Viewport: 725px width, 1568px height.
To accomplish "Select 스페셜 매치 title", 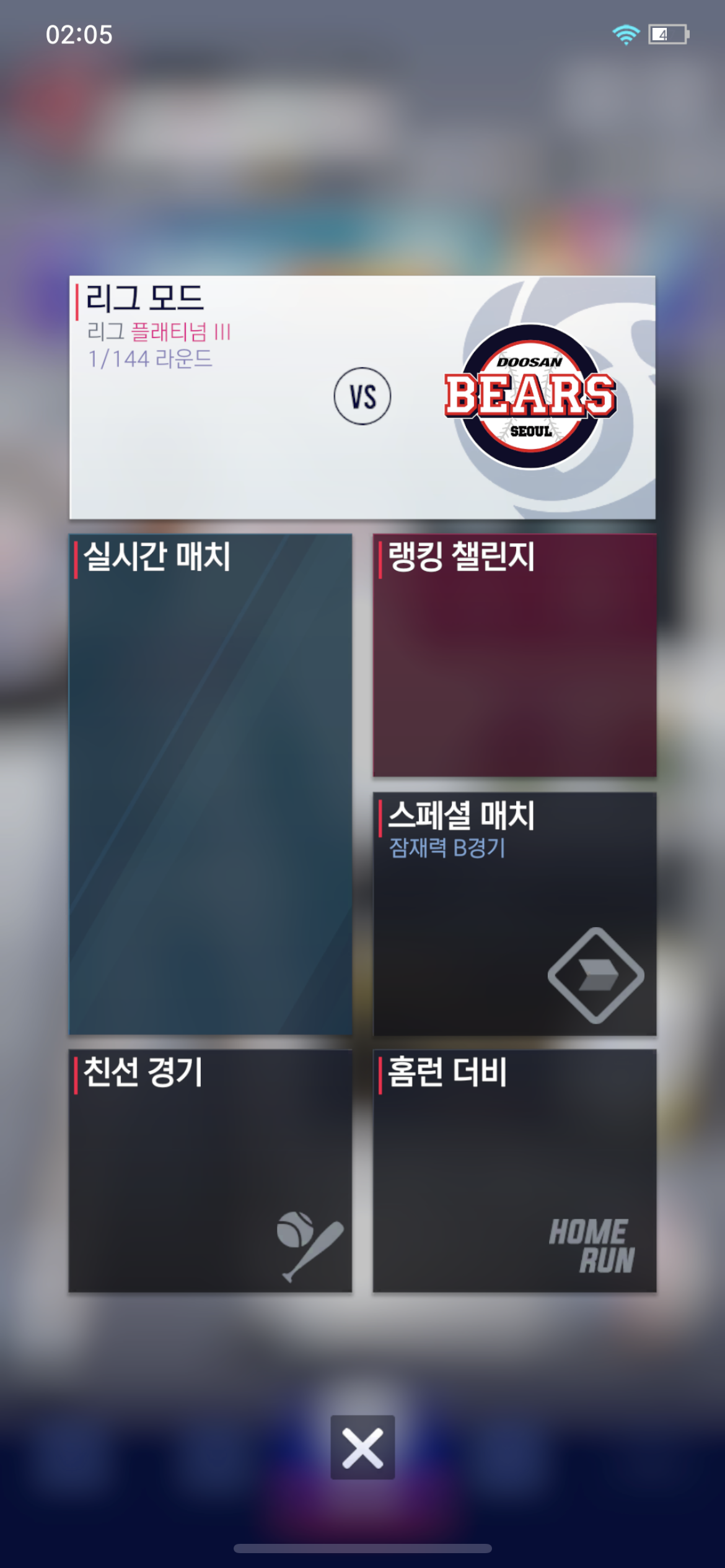I will pyautogui.click(x=461, y=815).
